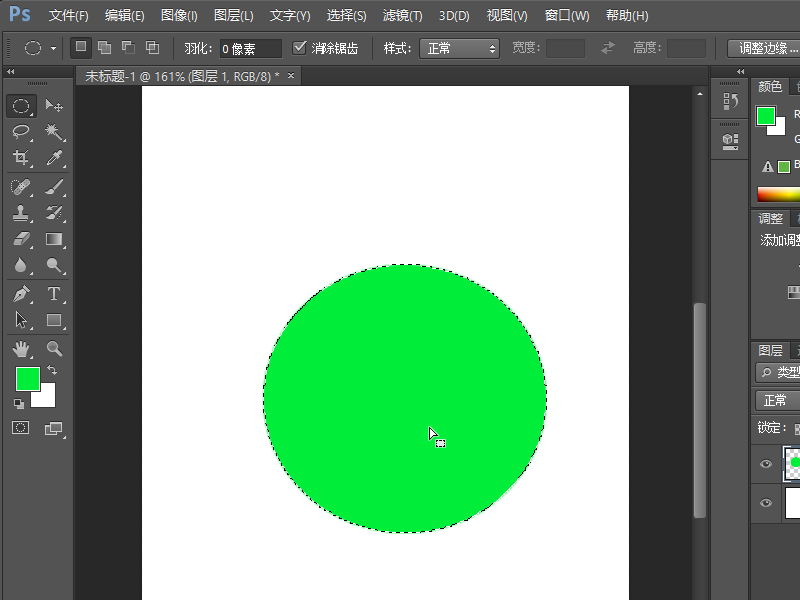Open the 样式 style dropdown

459,48
